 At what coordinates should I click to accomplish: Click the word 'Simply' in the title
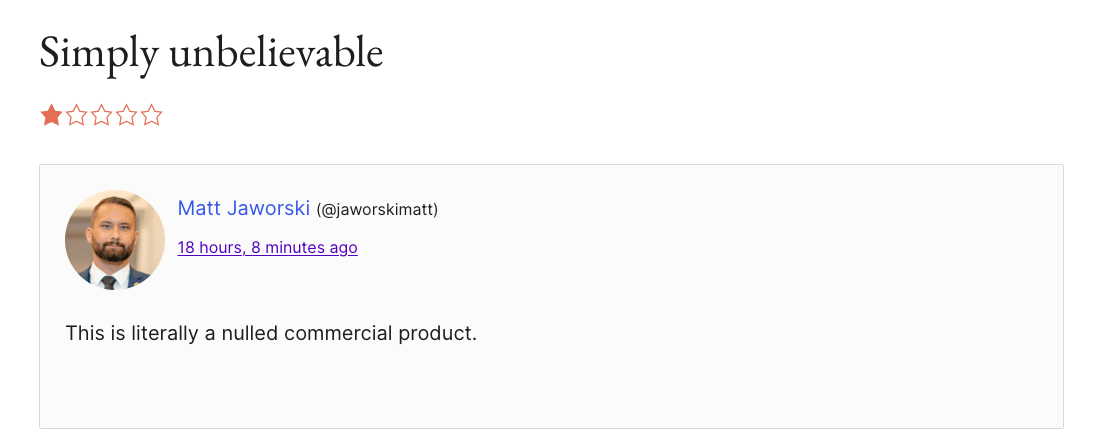98,53
